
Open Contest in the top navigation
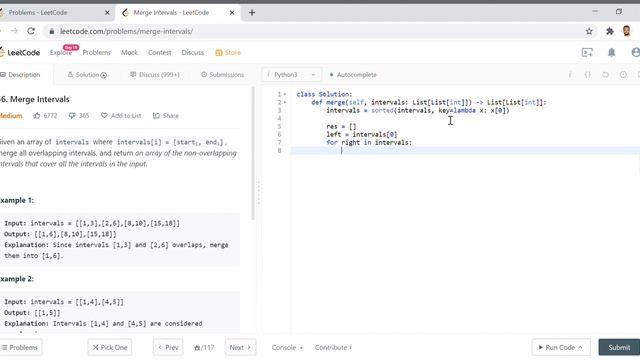[160, 52]
